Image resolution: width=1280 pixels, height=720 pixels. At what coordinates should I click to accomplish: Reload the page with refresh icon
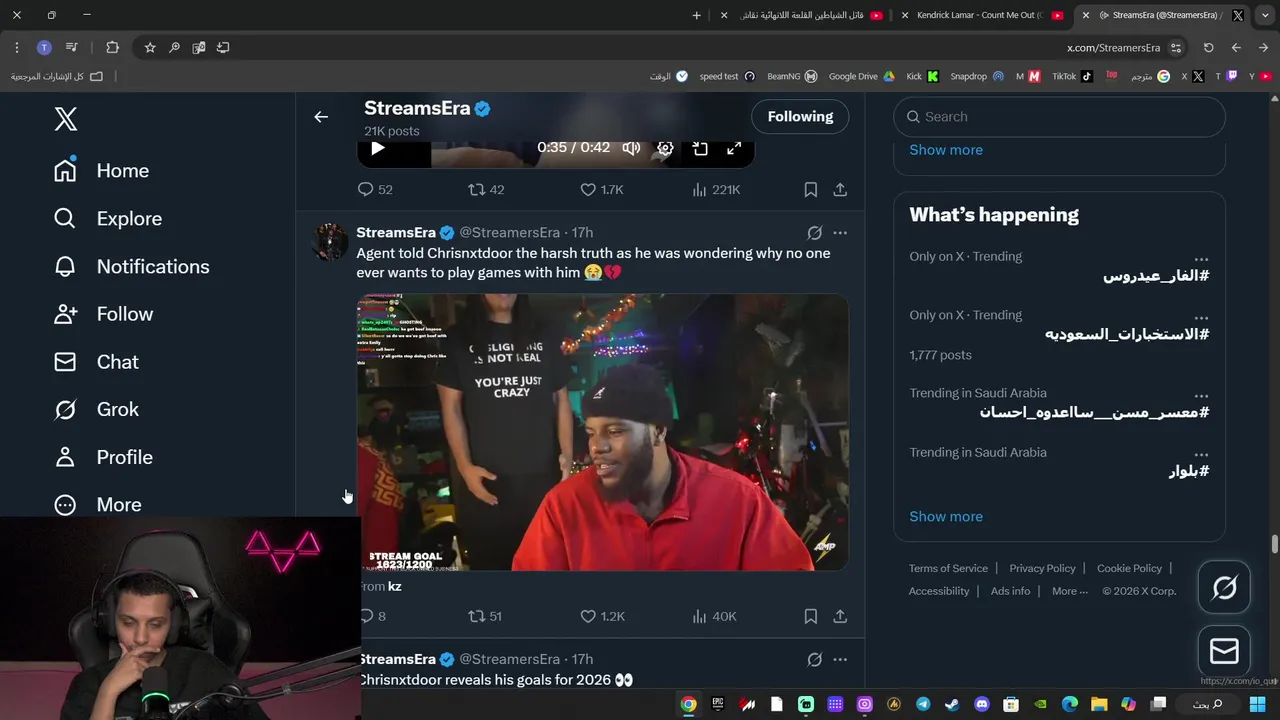1208,47
